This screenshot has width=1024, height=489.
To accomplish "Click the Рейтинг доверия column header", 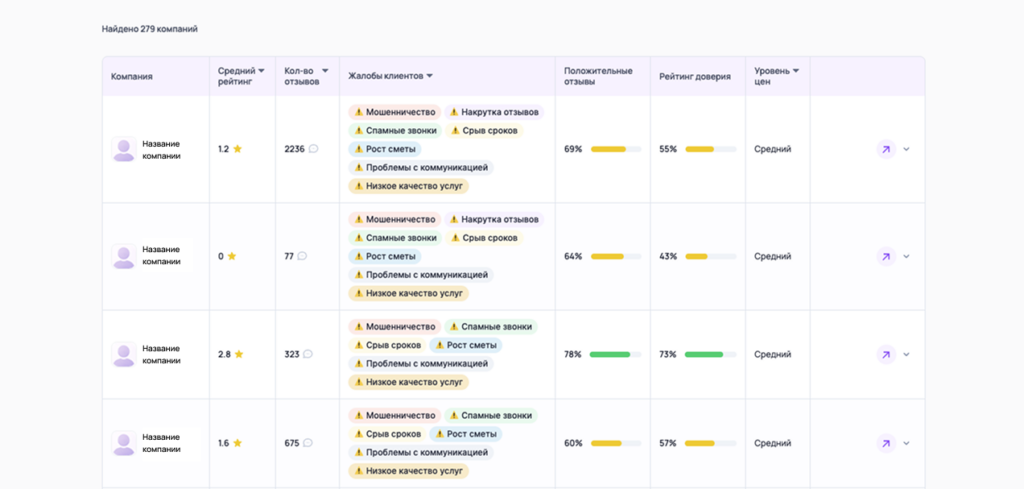I will [694, 76].
